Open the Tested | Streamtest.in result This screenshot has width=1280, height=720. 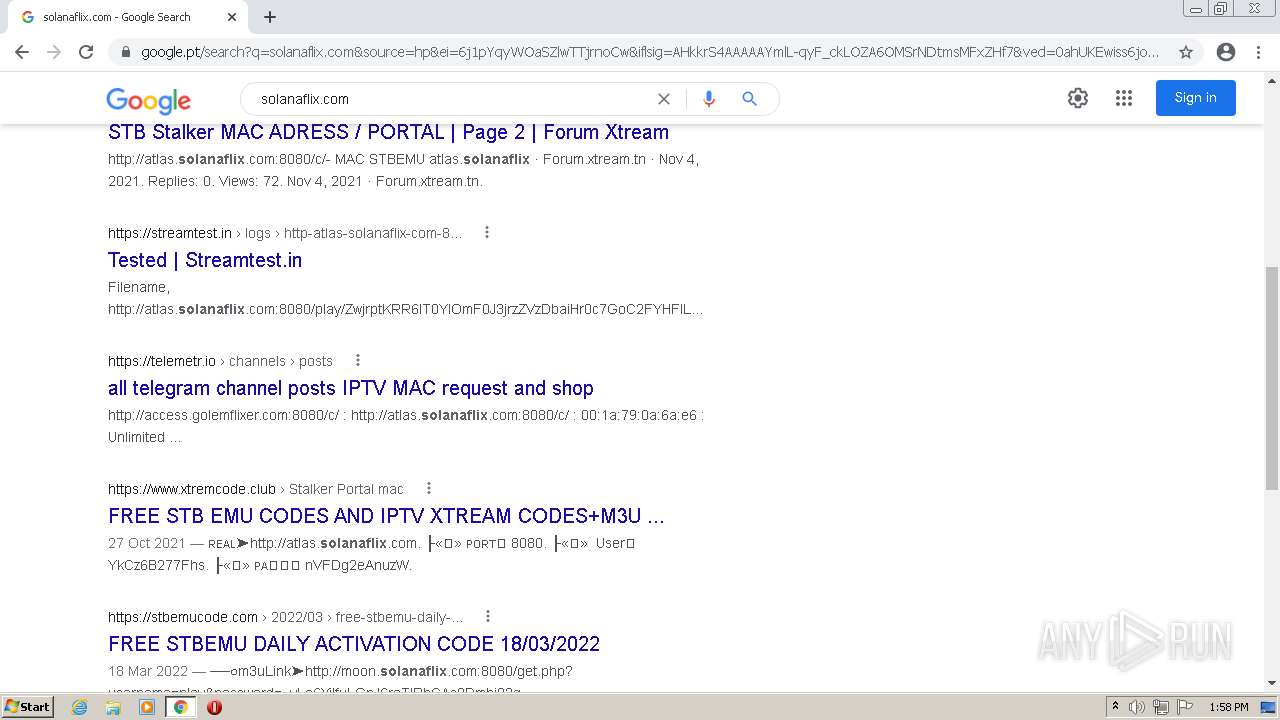(x=205, y=260)
